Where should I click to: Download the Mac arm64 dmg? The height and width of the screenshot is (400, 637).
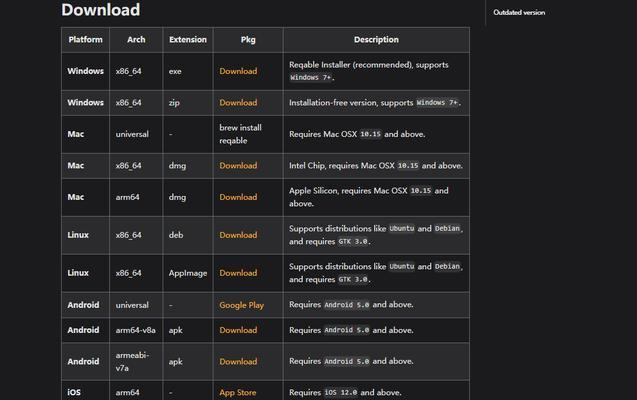point(238,197)
